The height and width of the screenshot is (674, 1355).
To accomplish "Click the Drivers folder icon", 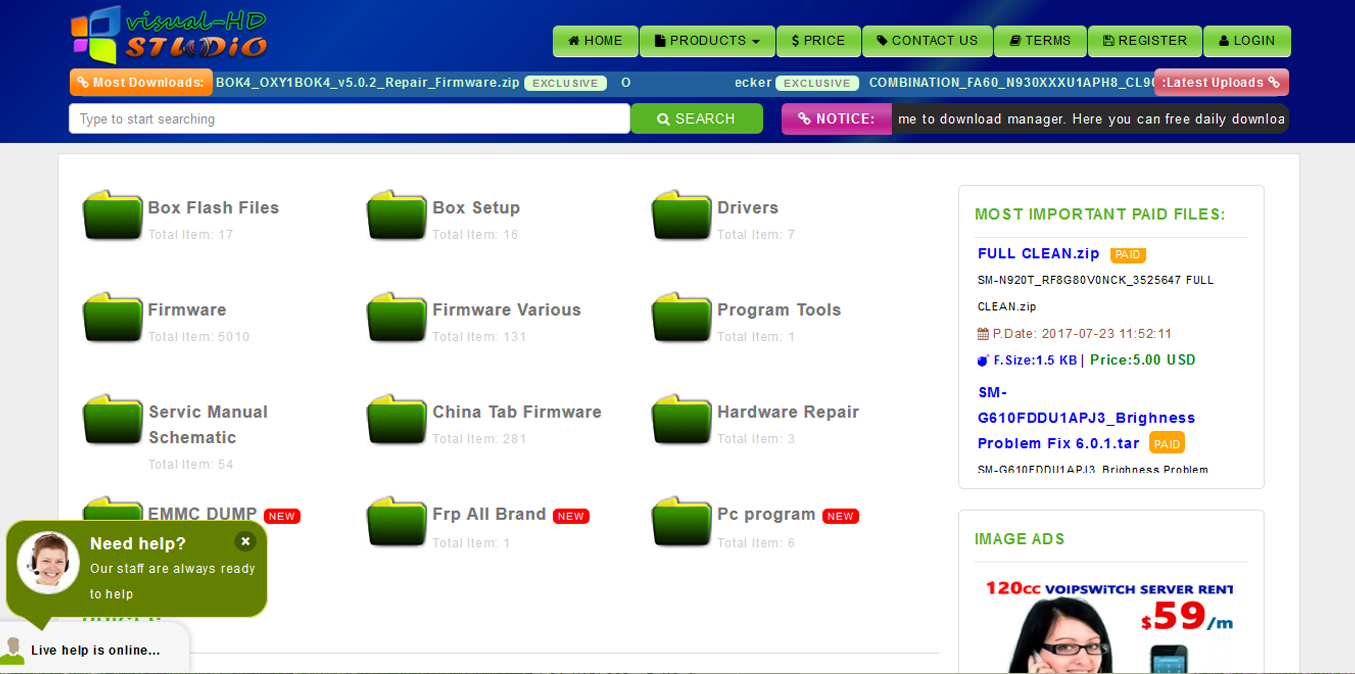I will click(681, 215).
